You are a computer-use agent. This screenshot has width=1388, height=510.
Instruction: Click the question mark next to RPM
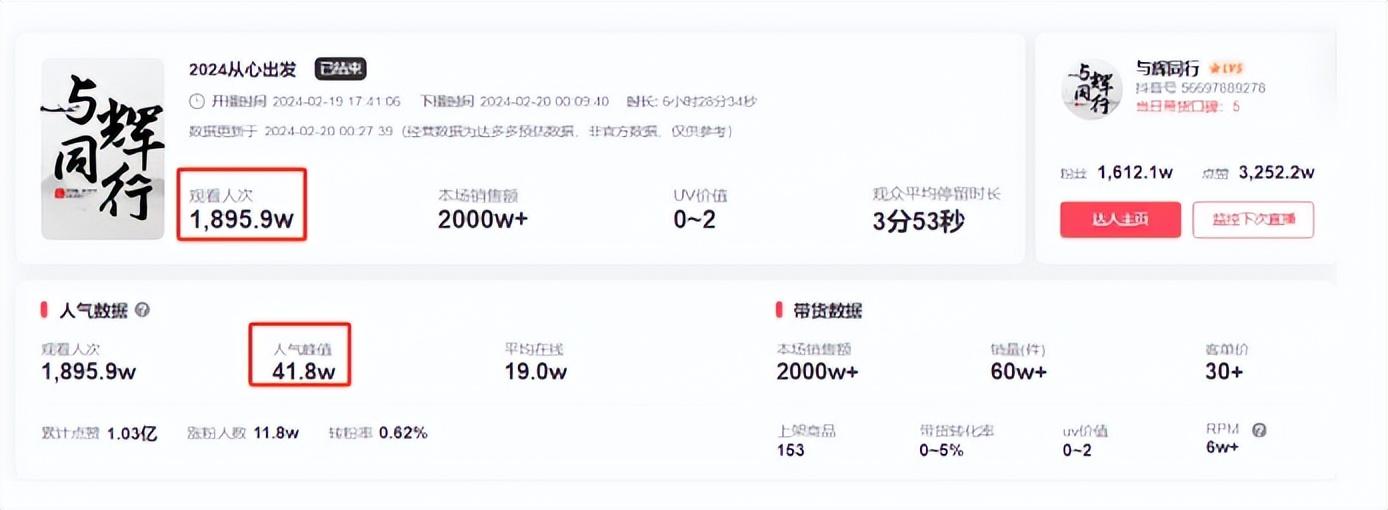[1259, 430]
